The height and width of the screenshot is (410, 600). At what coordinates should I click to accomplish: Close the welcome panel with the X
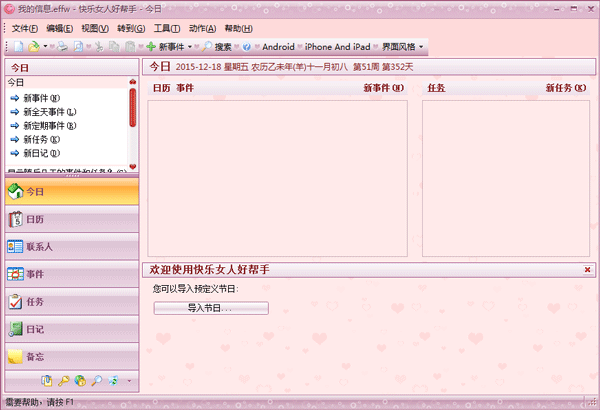coord(586,269)
